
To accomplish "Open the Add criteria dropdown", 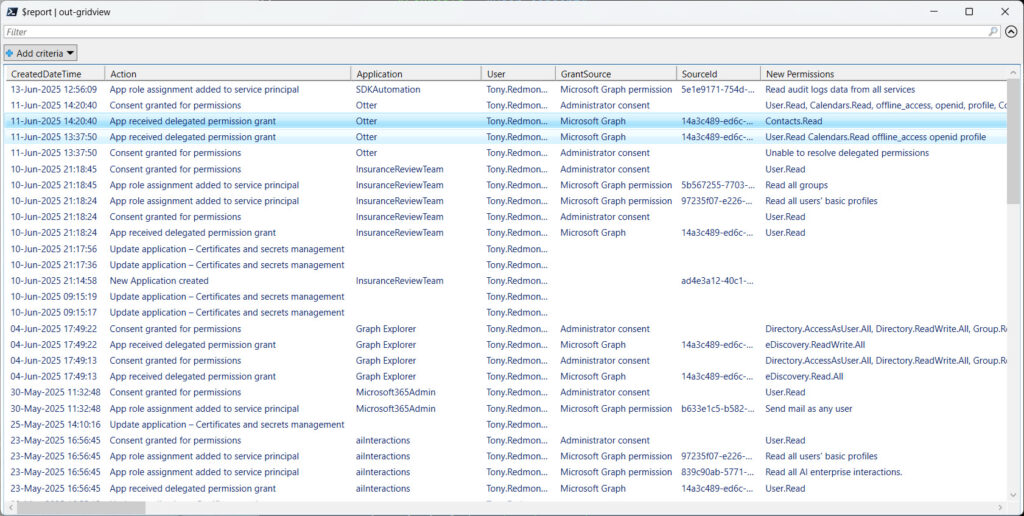I will (40, 53).
